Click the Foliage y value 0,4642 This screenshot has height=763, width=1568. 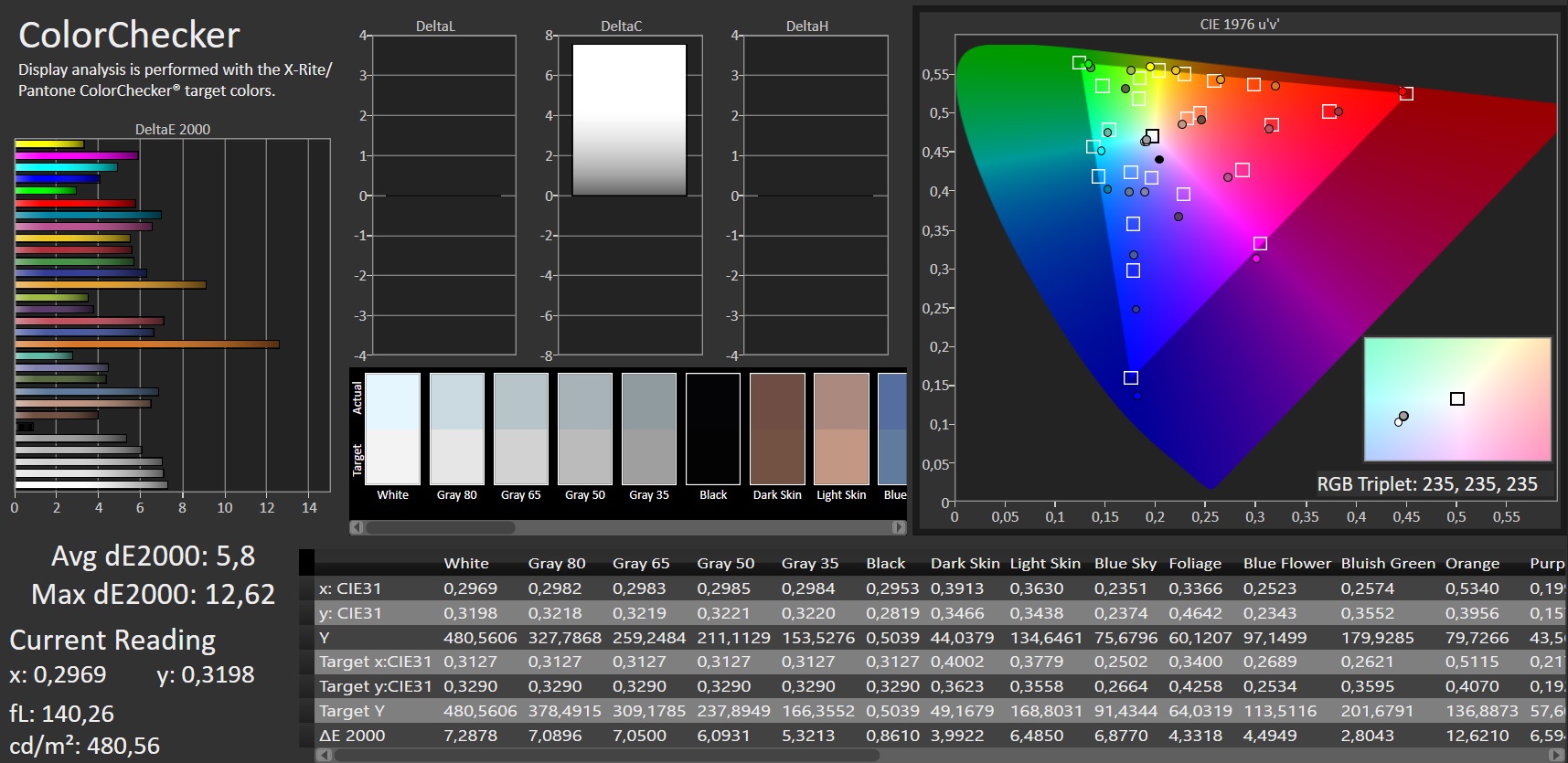(1195, 613)
